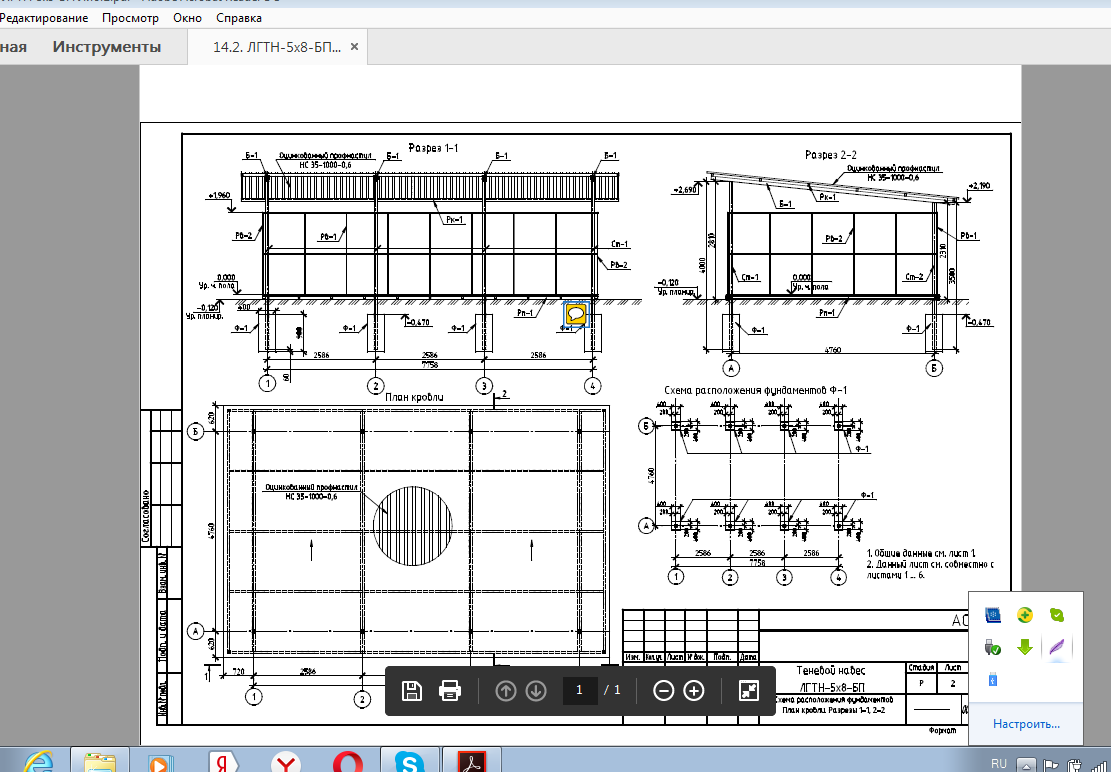Image resolution: width=1111 pixels, height=772 pixels.
Task: Open the yellow comment note on drawing
Action: pos(576,315)
